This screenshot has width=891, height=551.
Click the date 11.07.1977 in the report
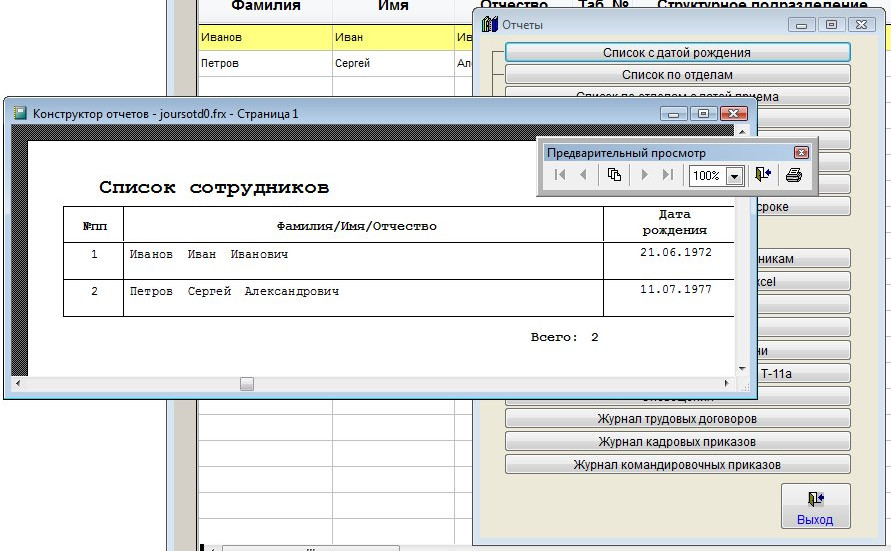click(x=676, y=289)
